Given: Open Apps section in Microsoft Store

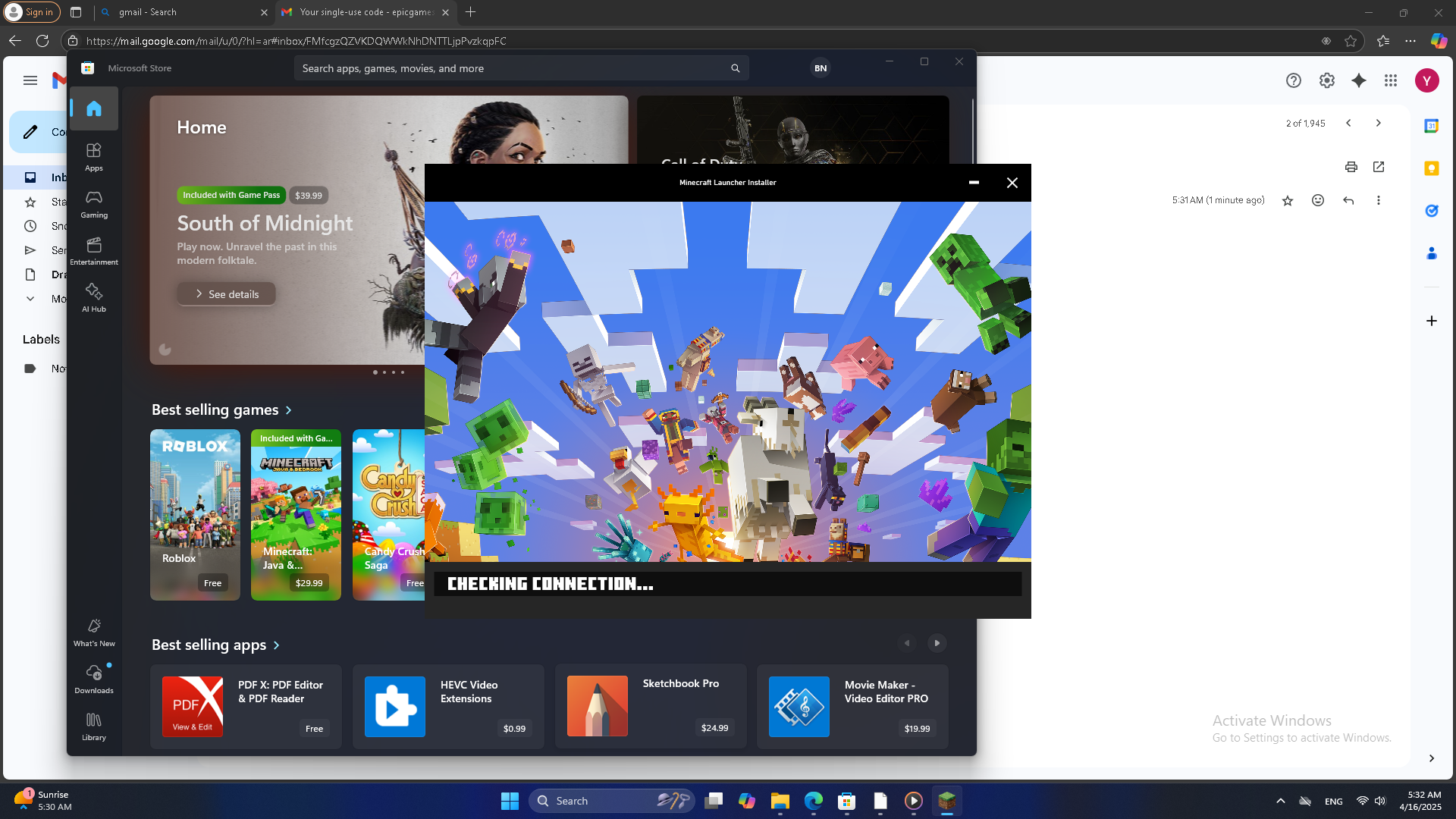Looking at the screenshot, I should (x=94, y=157).
